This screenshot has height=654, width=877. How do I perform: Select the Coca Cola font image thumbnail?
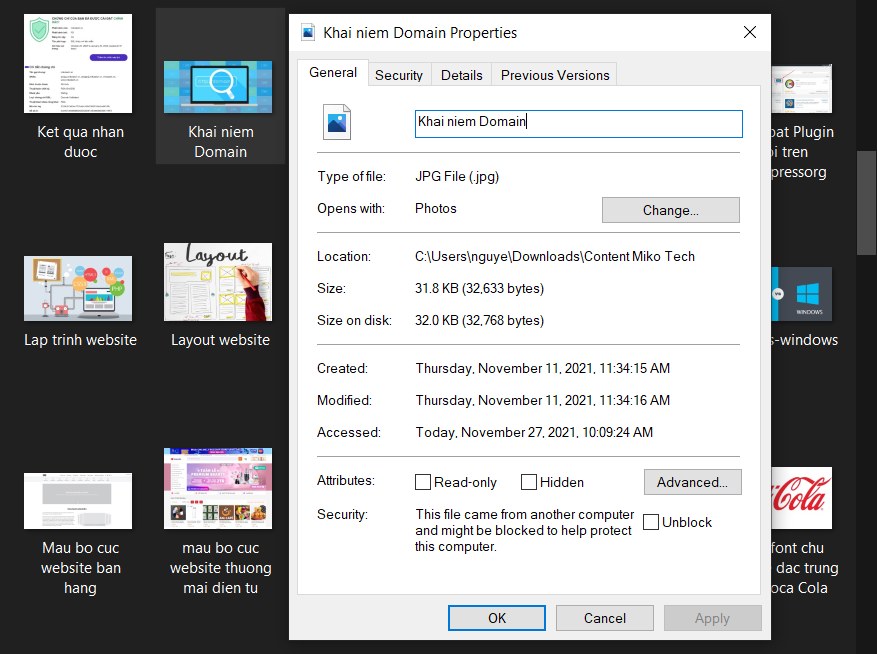[802, 498]
